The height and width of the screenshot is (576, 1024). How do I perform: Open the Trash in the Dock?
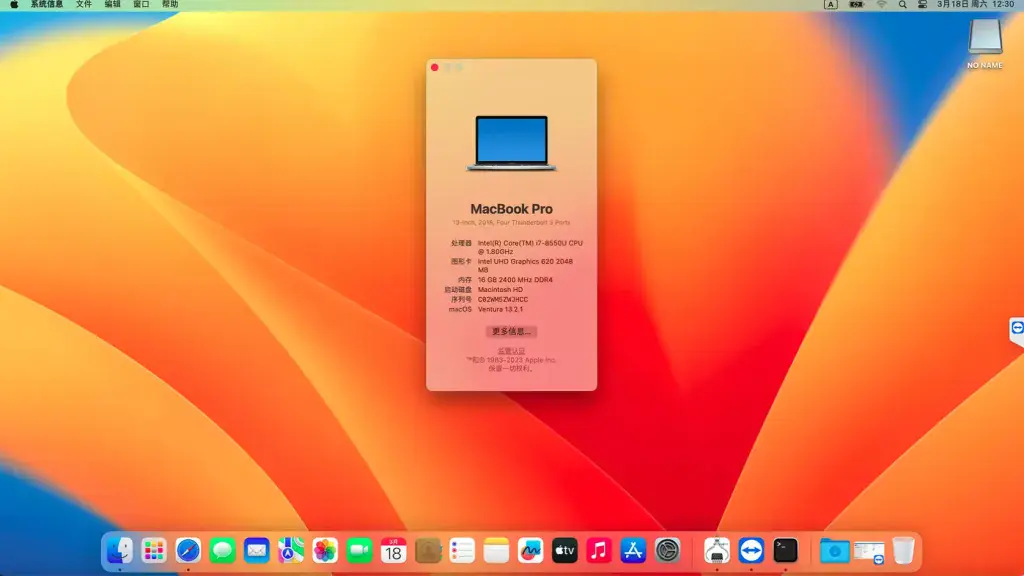click(x=904, y=551)
